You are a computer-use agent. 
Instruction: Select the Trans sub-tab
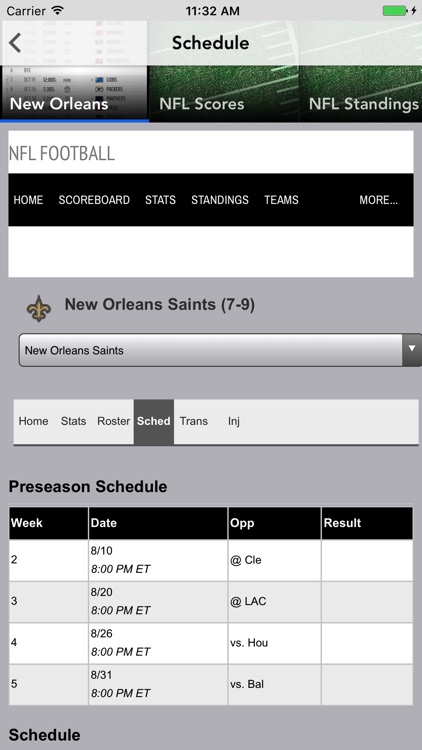194,421
